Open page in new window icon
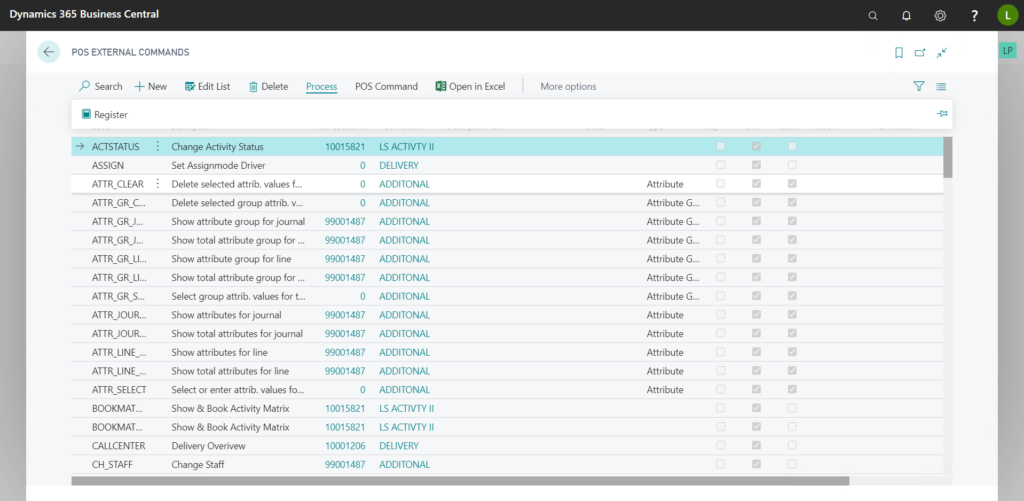The width and height of the screenshot is (1024, 501). [920, 53]
